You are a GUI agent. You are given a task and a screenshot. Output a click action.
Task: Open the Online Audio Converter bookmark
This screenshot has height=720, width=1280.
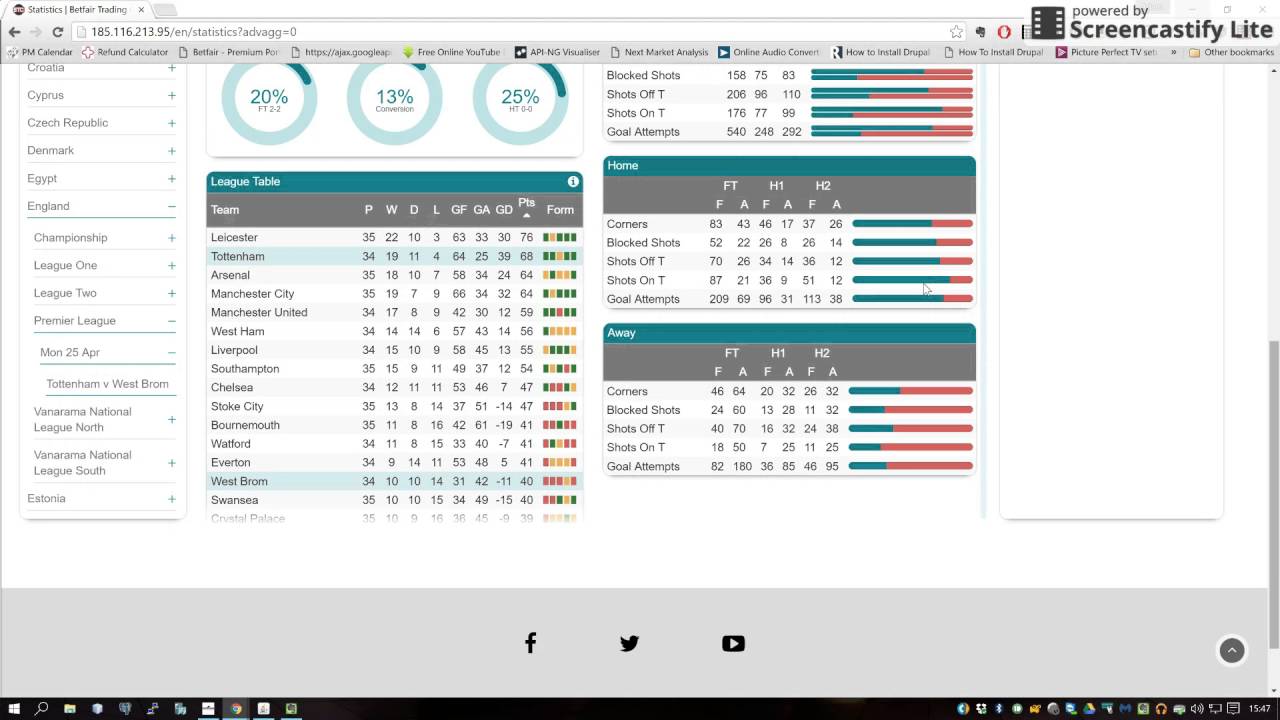(x=768, y=52)
